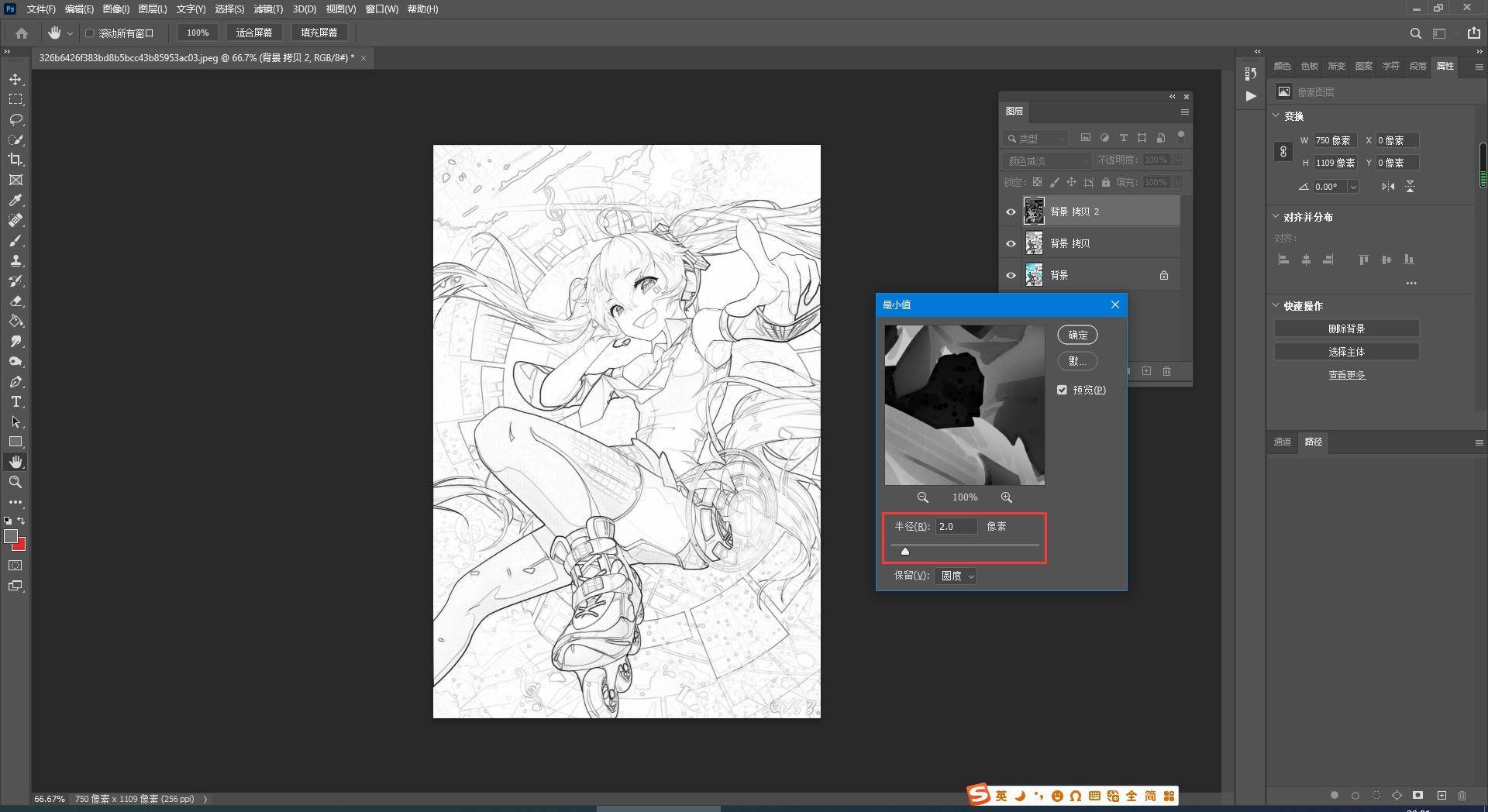Image resolution: width=1488 pixels, height=812 pixels.
Task: Toggle Quick Mask mode icon
Action: point(15,566)
